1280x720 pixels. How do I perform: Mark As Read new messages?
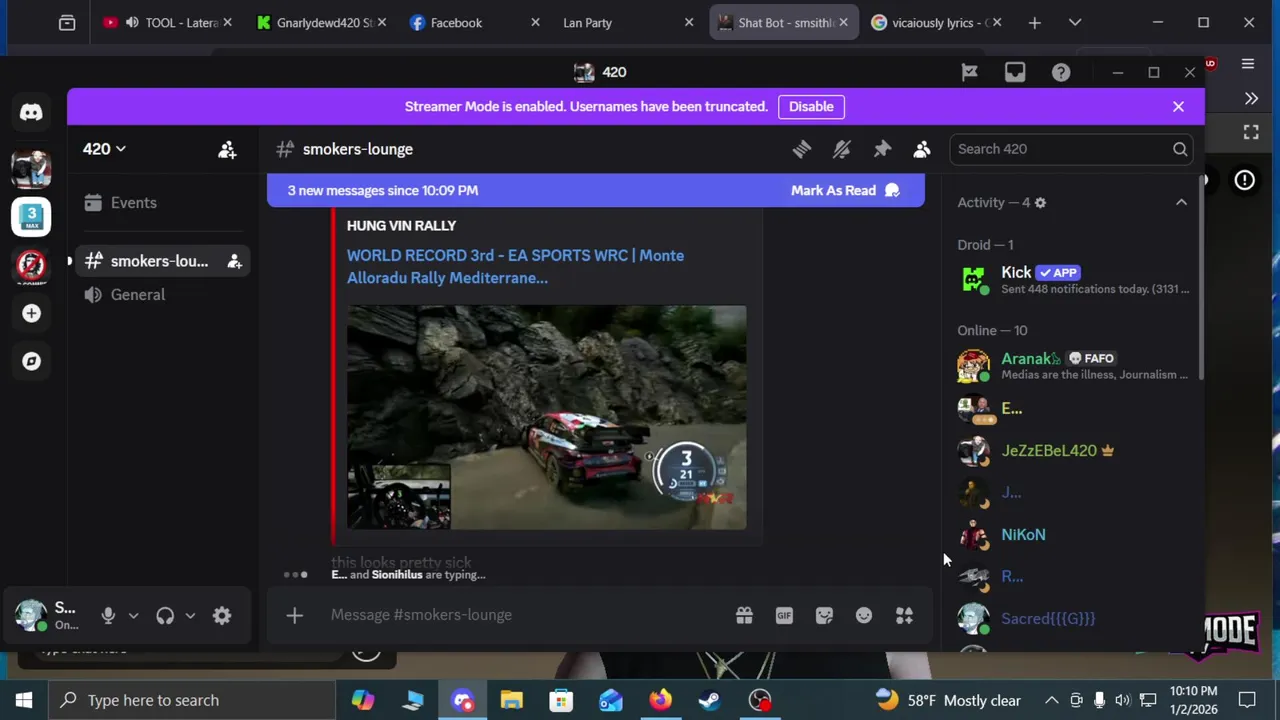point(845,190)
